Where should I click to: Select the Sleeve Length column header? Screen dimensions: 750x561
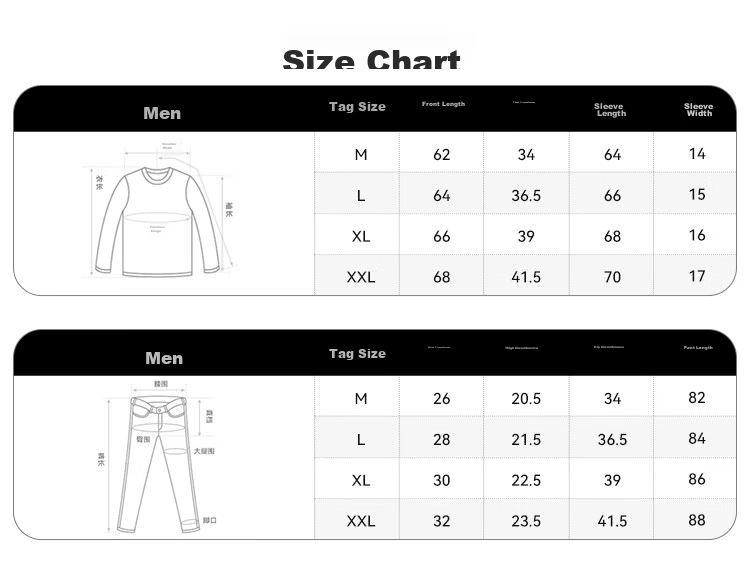coord(610,110)
